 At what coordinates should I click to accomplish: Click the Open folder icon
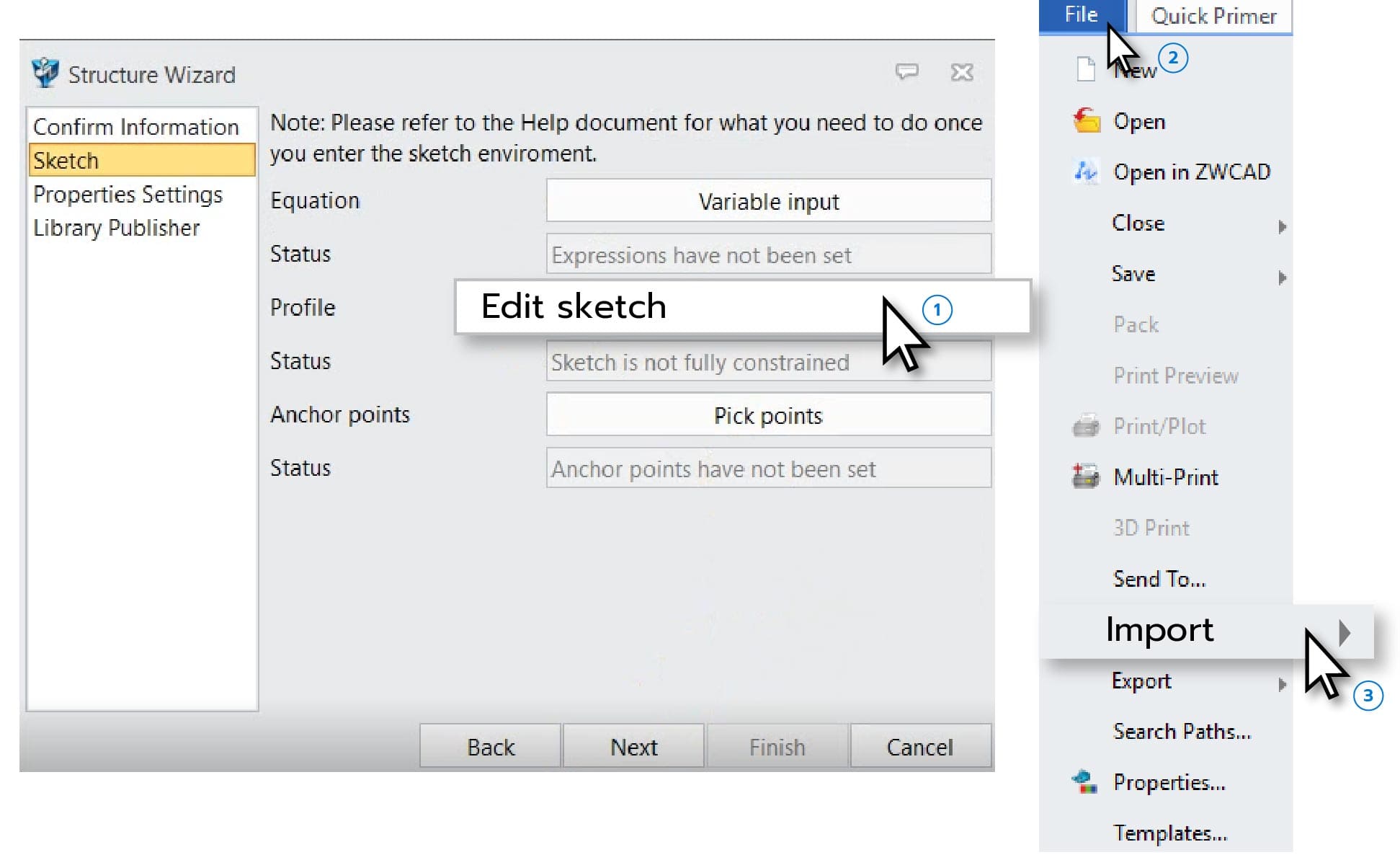(x=1086, y=121)
